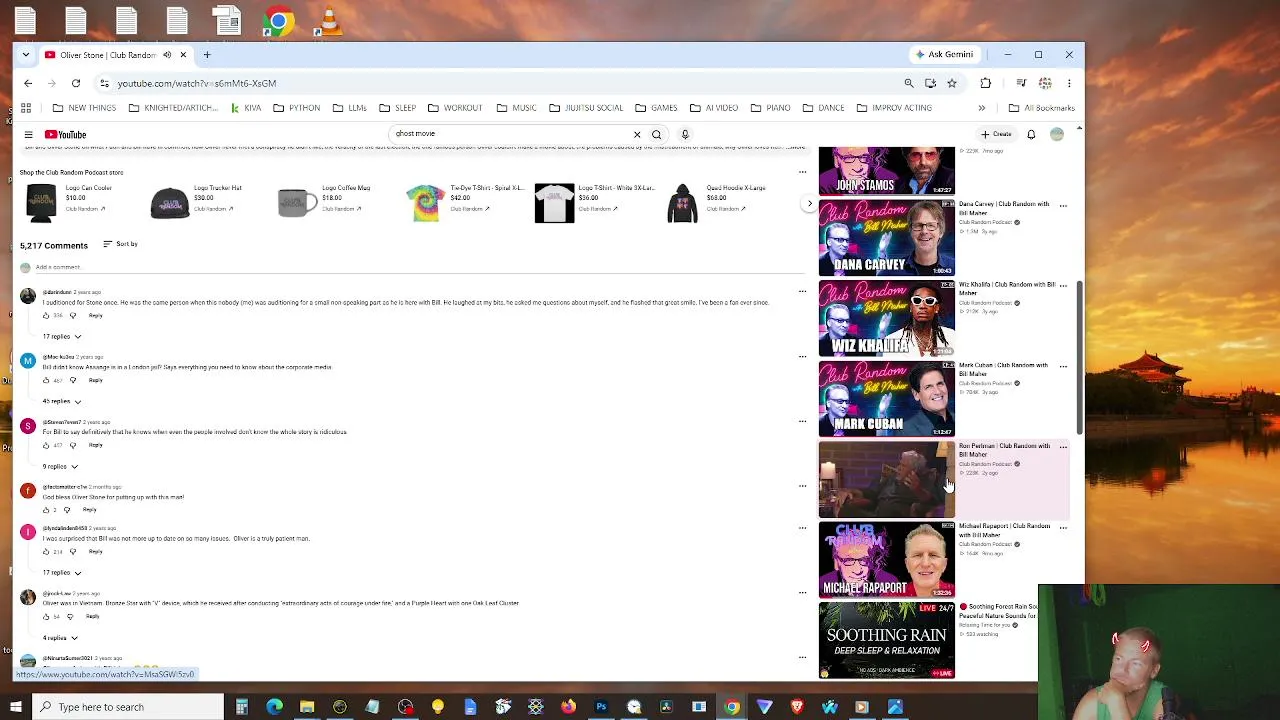Image resolution: width=1280 pixels, height=720 pixels.
Task: Open the Sort by comments dropdown
Action: point(120,244)
